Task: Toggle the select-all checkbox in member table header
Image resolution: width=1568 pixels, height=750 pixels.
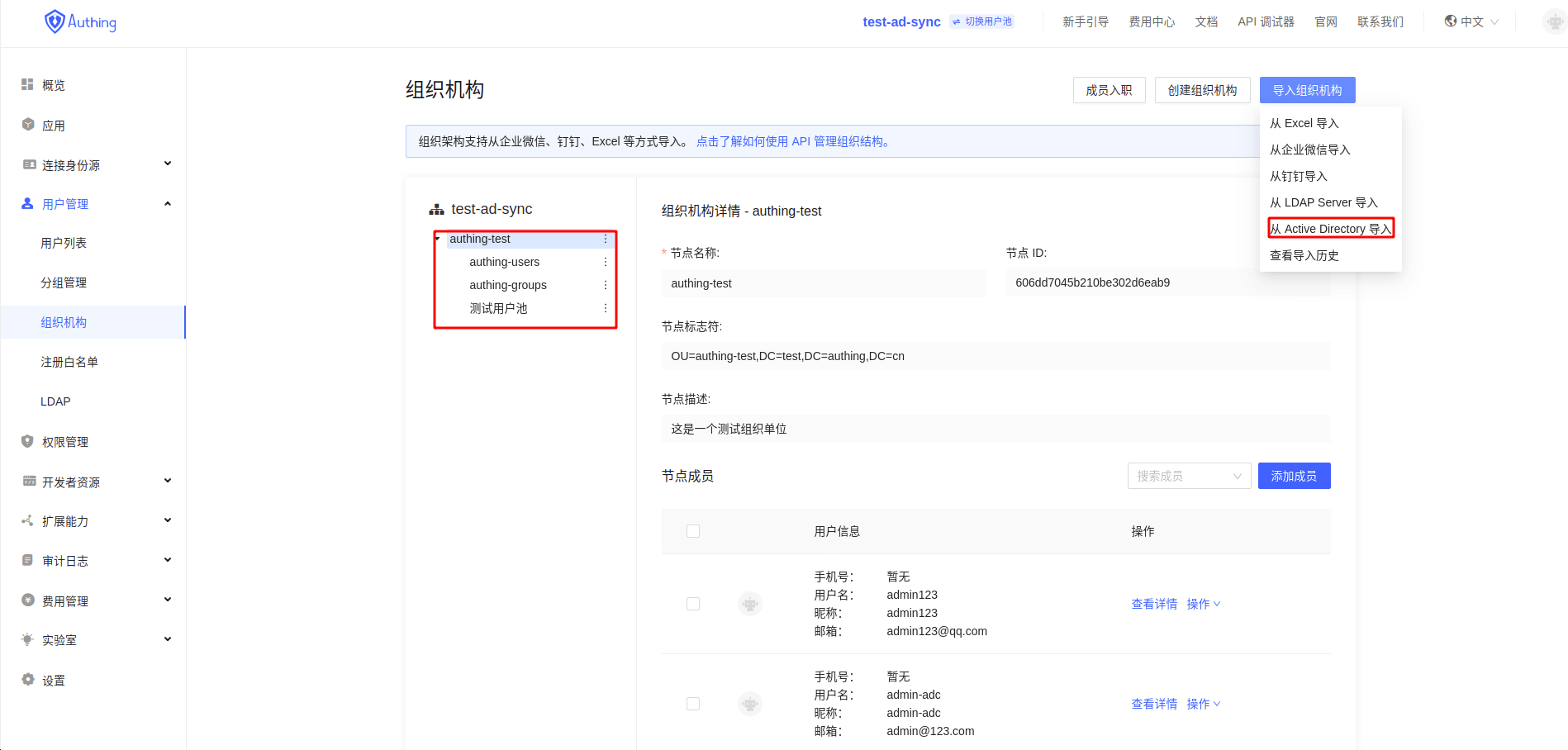Action: pyautogui.click(x=693, y=531)
